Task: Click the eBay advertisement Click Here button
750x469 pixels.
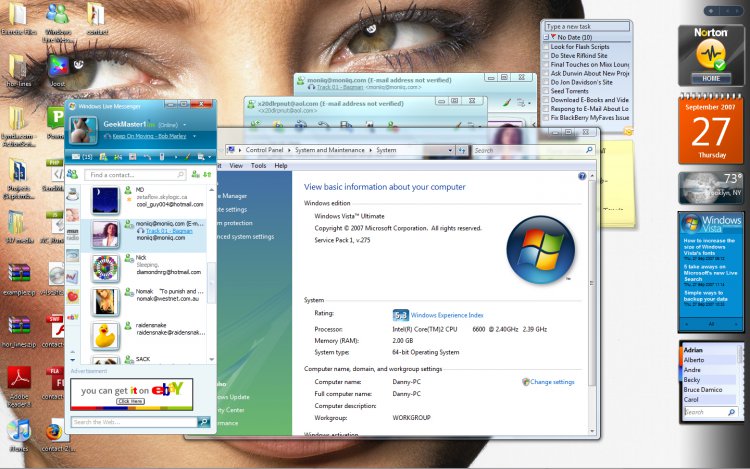Action: (x=131, y=401)
